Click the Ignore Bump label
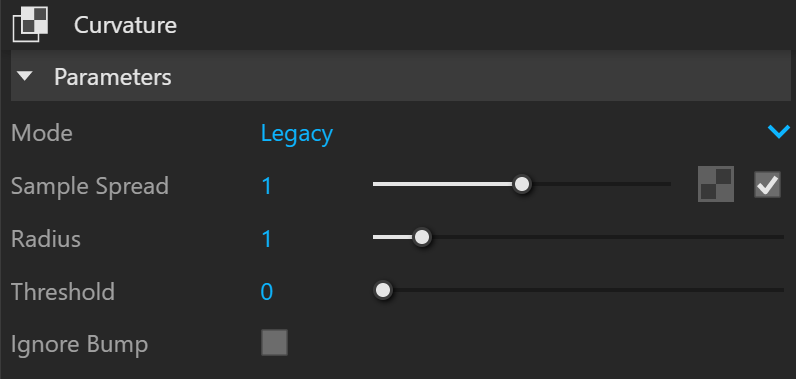The height and width of the screenshot is (379, 796). tap(80, 345)
